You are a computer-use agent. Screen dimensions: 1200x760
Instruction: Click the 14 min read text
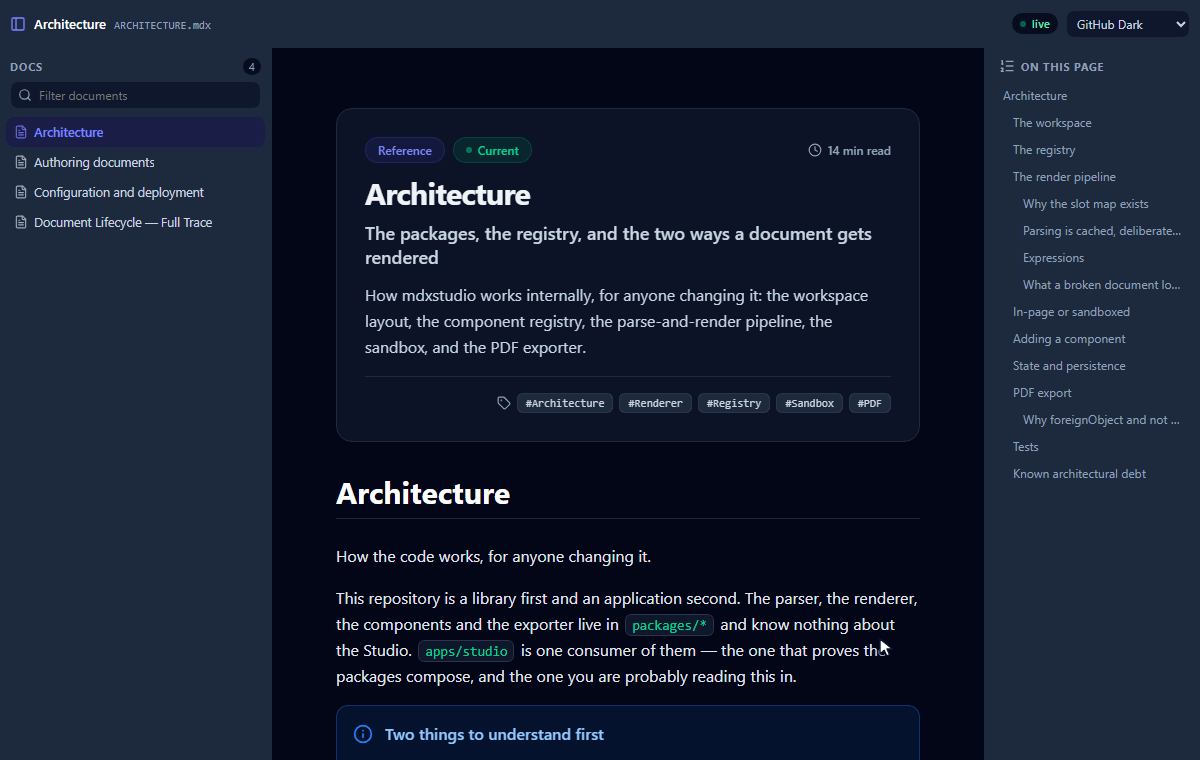click(x=859, y=151)
